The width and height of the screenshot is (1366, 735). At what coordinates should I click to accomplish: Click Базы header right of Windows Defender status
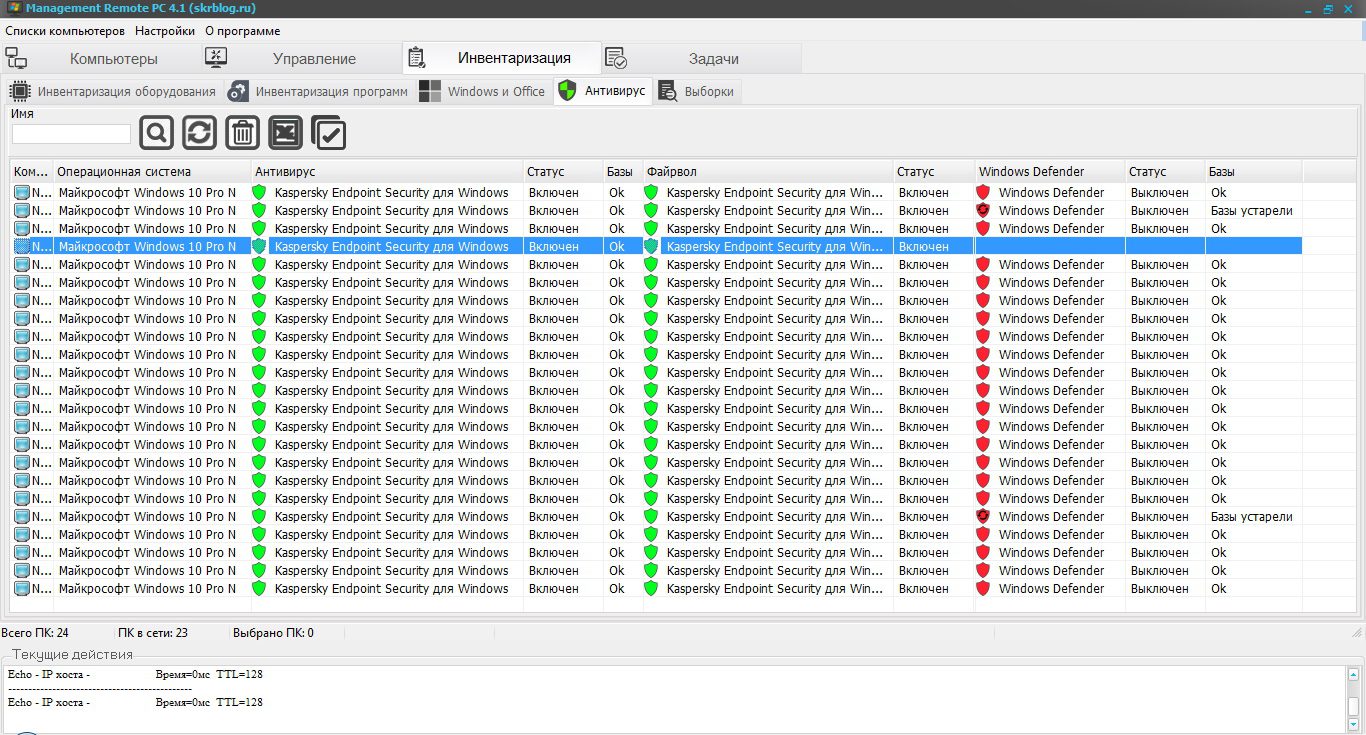coord(1253,172)
